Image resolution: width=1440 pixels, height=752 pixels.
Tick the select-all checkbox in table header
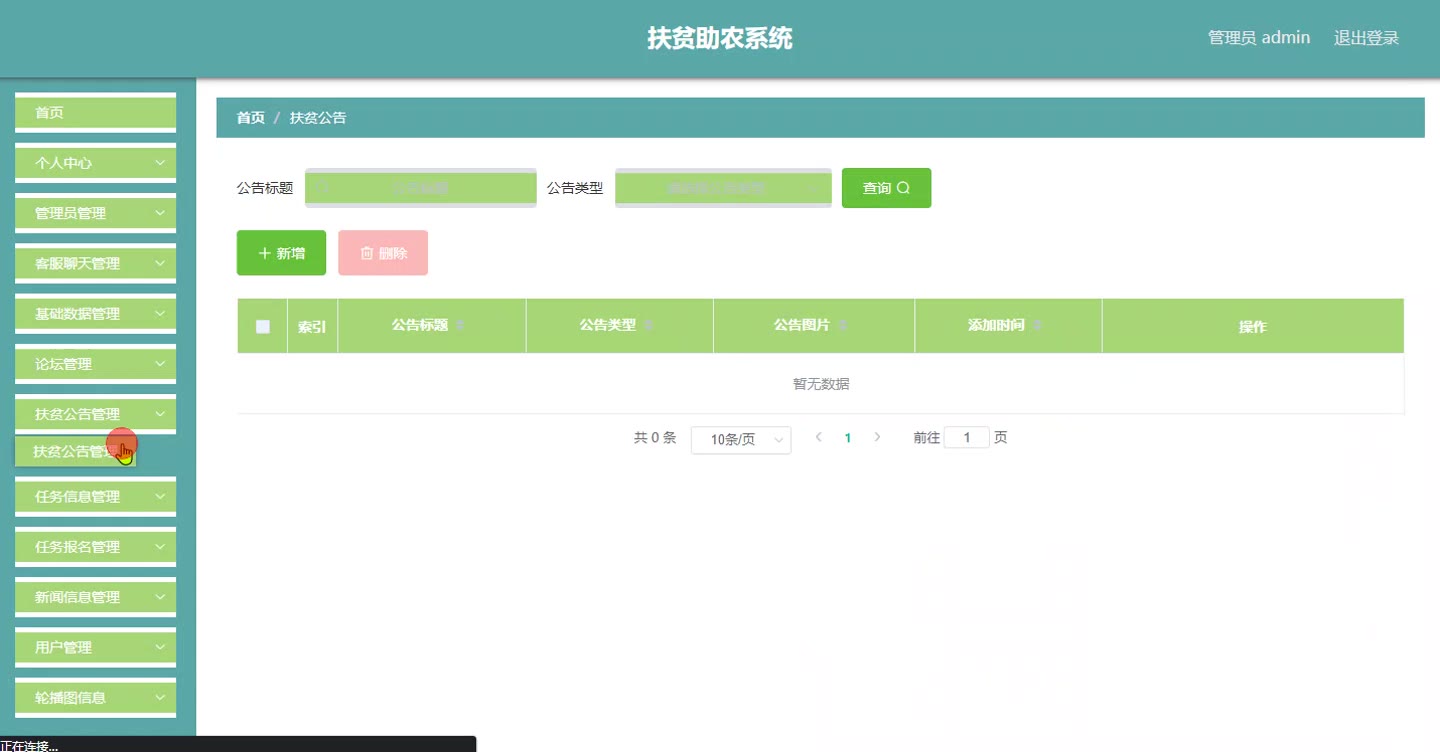[263, 326]
